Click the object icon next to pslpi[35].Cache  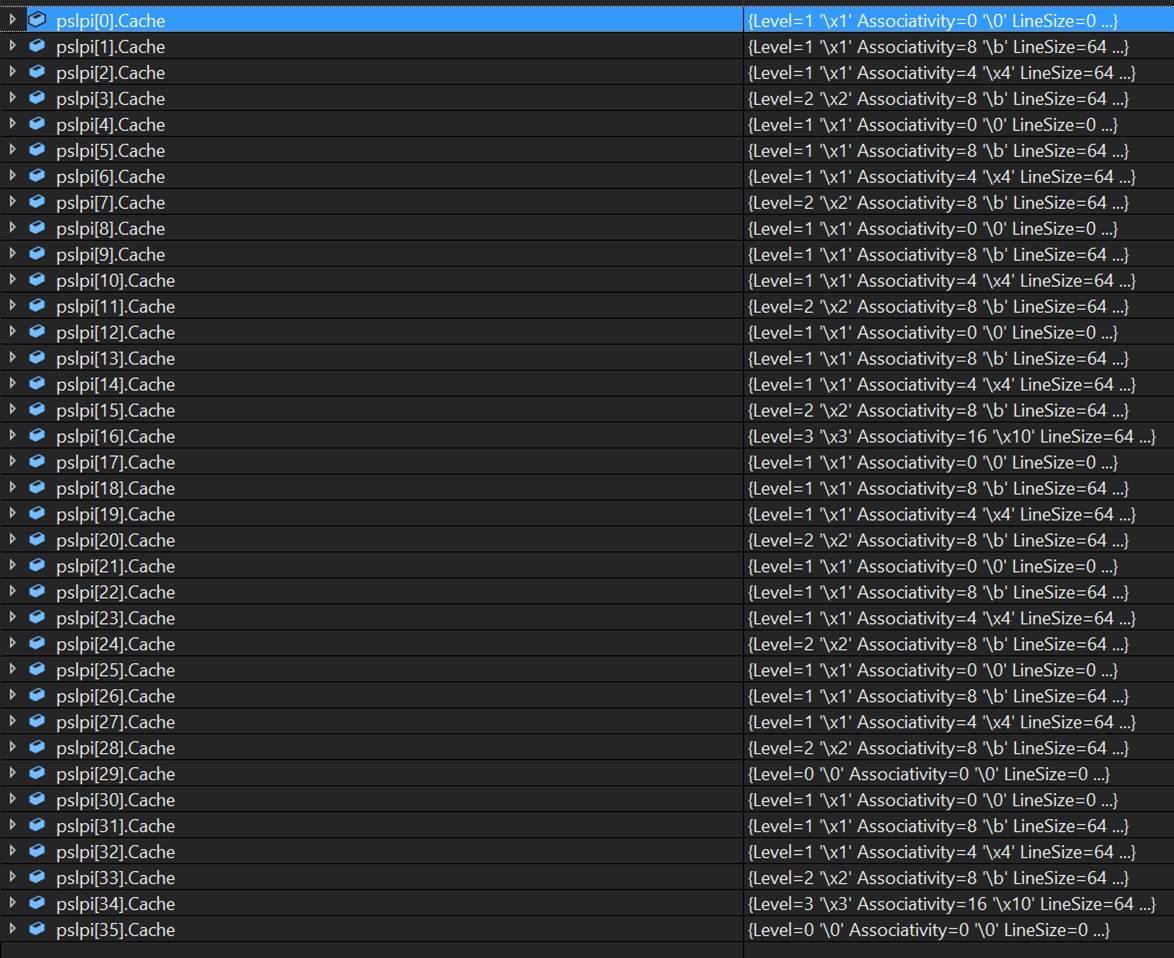click(38, 930)
